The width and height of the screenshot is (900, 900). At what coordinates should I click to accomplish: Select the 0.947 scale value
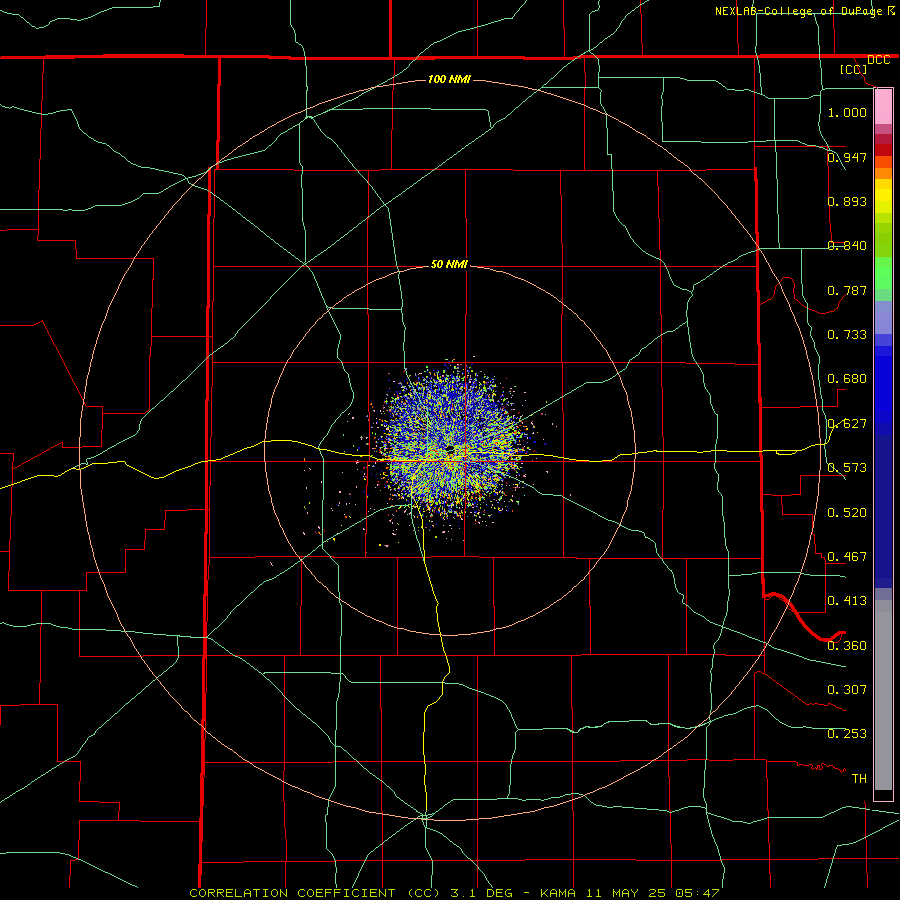point(847,157)
